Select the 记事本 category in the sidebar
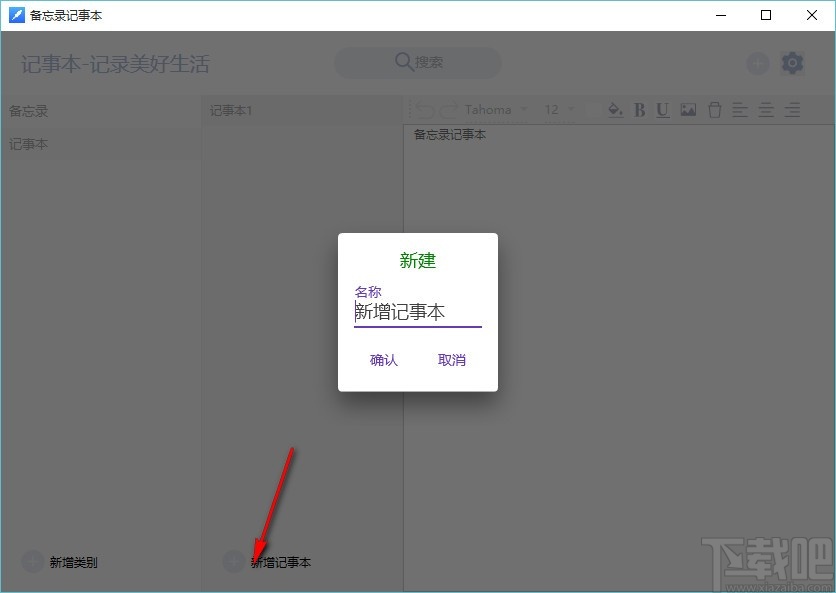 tap(32, 144)
